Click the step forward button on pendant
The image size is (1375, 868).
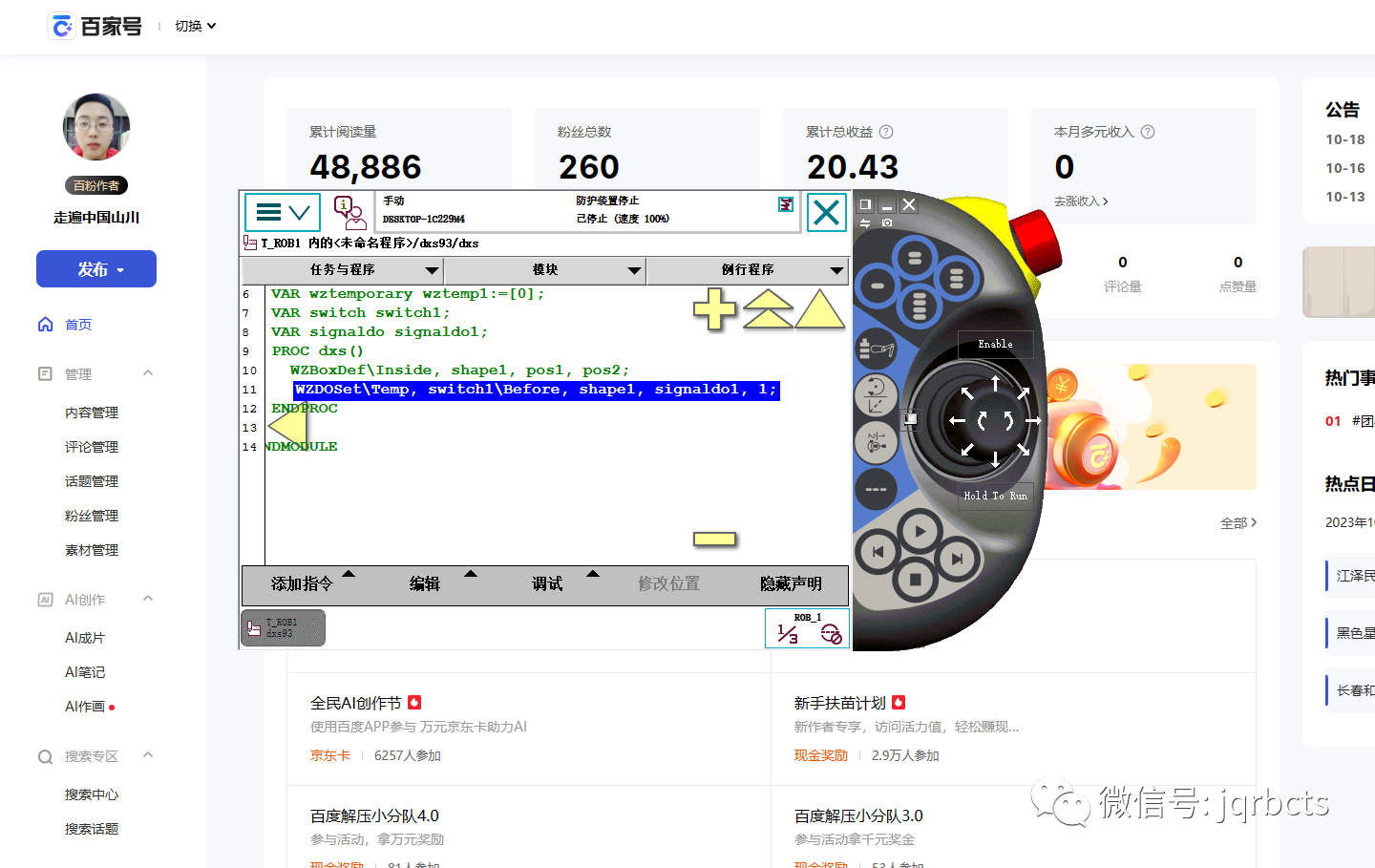958,559
